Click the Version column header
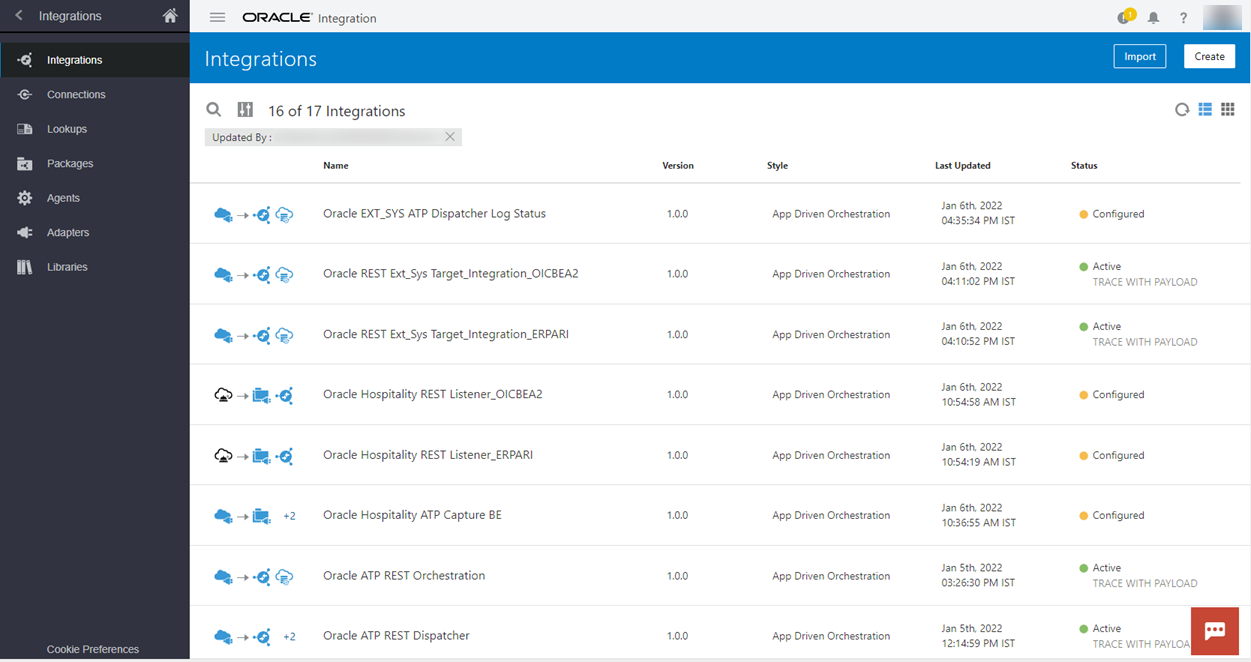The height and width of the screenshot is (662, 1251). 678,166
